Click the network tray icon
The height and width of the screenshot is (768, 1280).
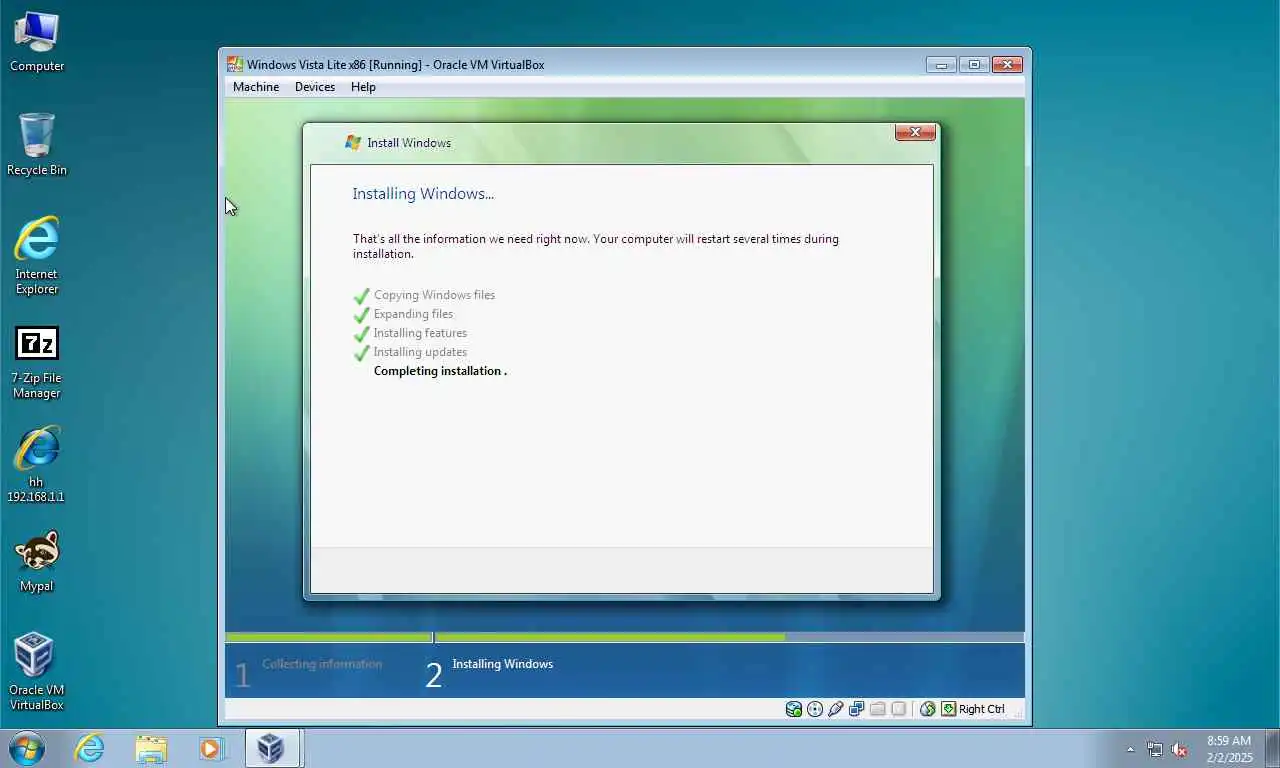coord(1155,749)
